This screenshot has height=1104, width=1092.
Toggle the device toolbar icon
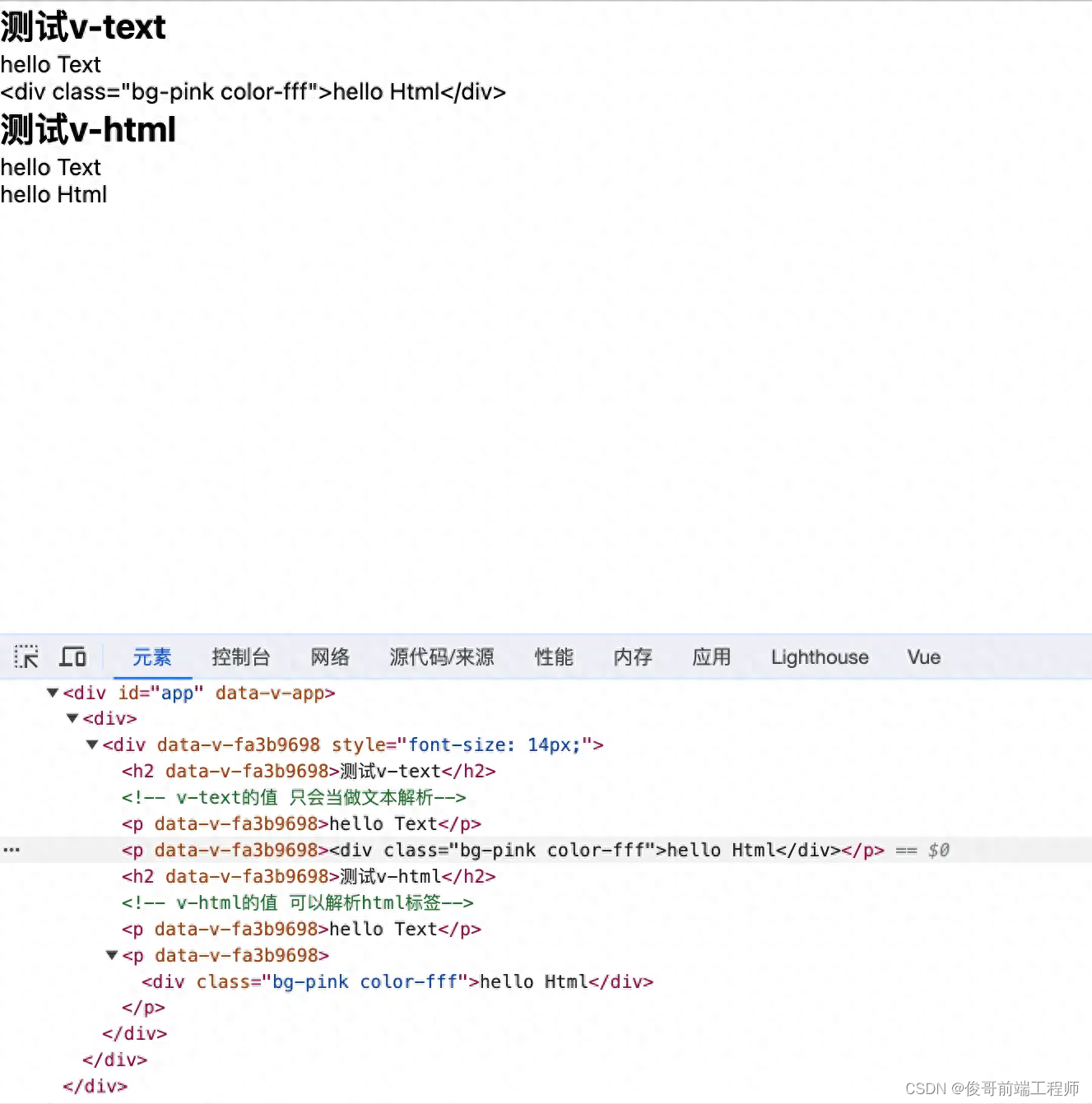[73, 656]
